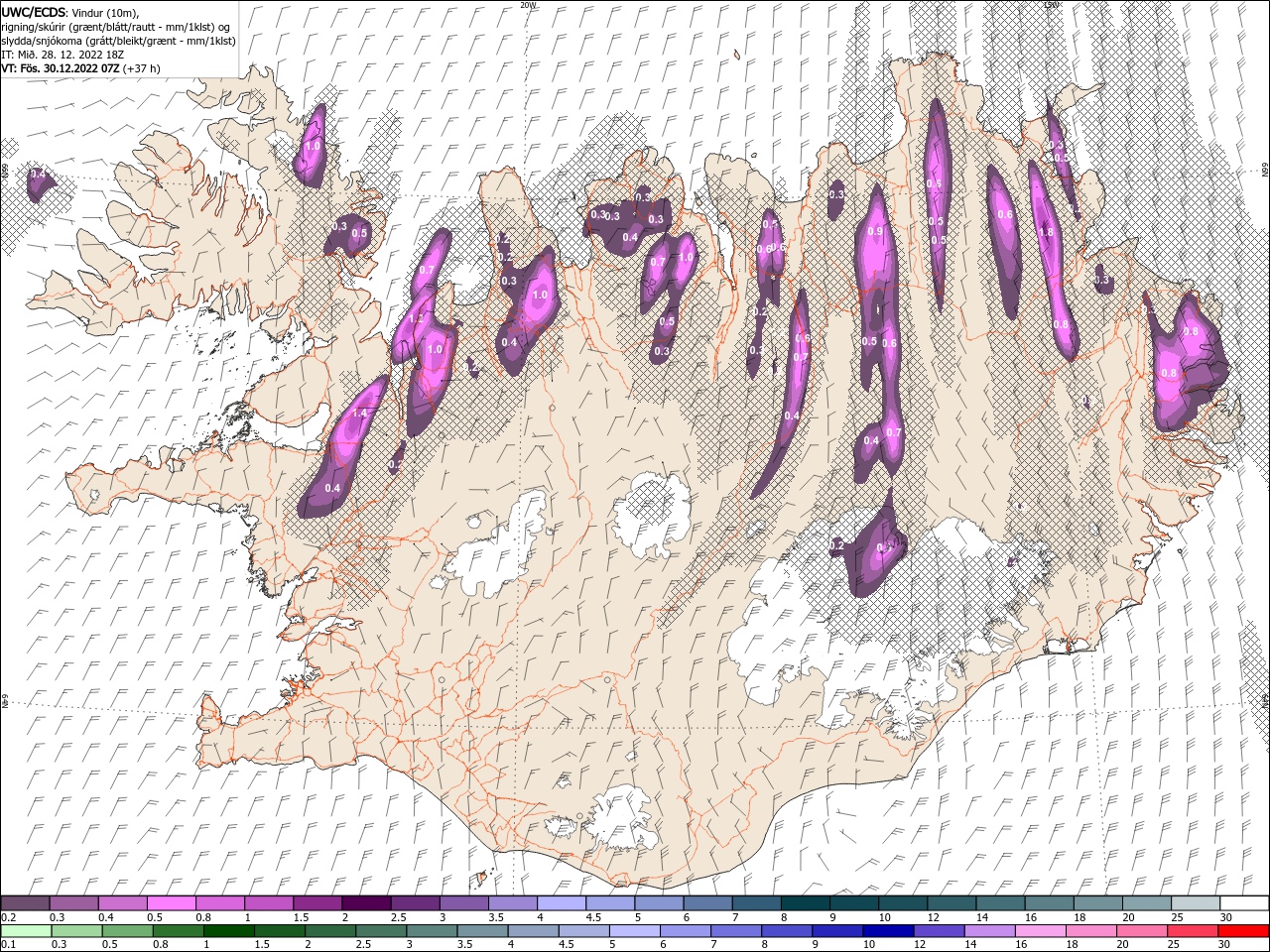Choose the 1.5 magenta swatch in snow legend
Image resolution: width=1270 pixels, height=952 pixels.
pos(317,903)
